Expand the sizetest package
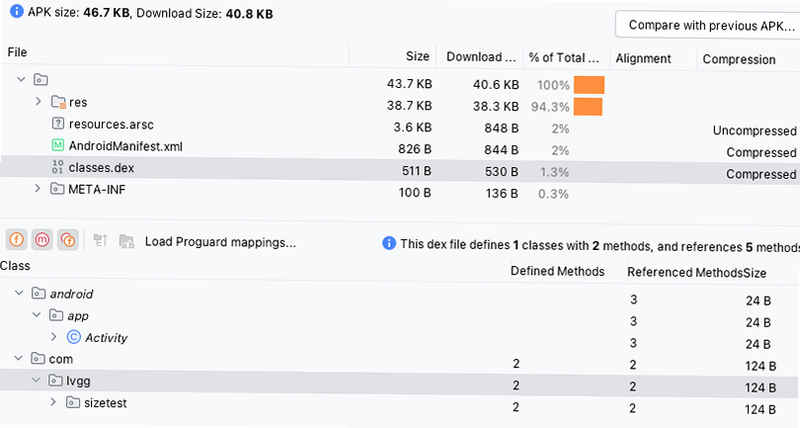The width and height of the screenshot is (800, 428). click(53, 402)
